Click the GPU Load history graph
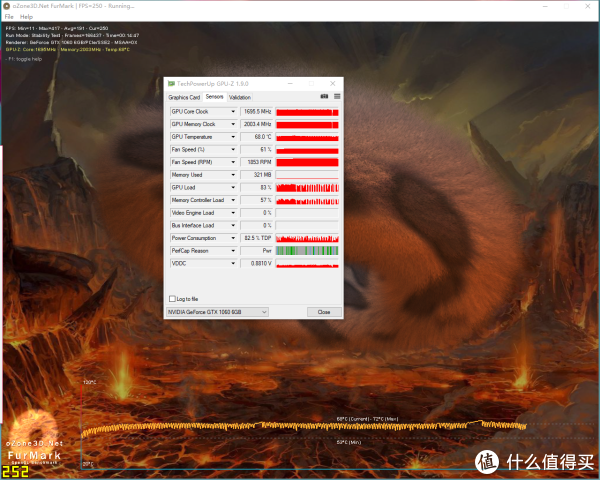Viewport: 600px width, 480px height. tap(307, 188)
